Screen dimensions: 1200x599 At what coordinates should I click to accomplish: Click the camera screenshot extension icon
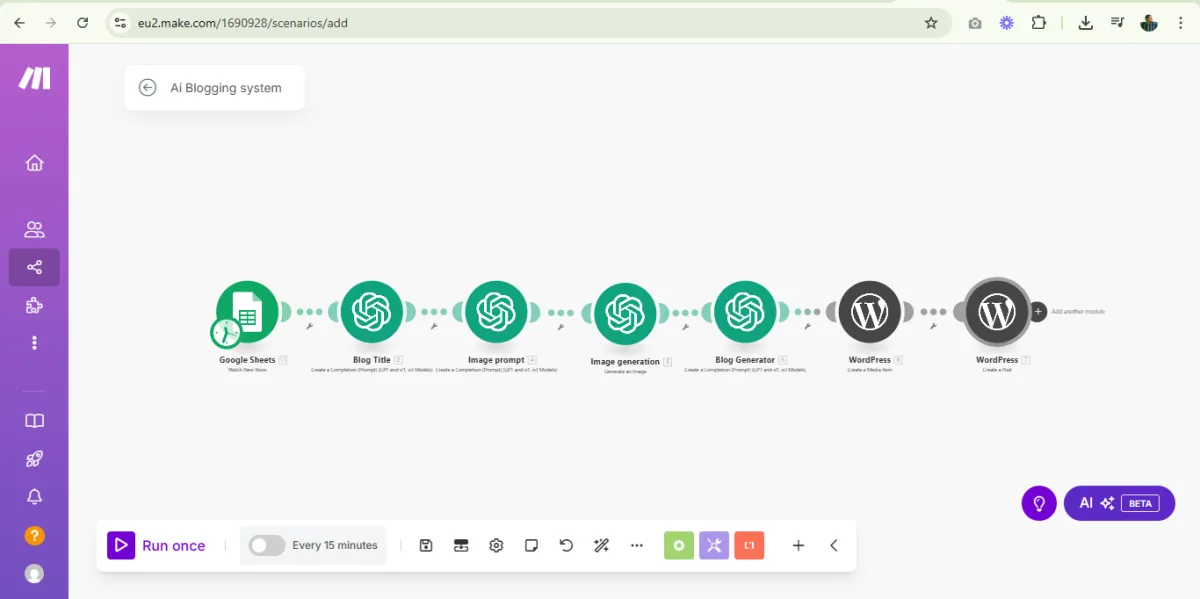click(975, 22)
